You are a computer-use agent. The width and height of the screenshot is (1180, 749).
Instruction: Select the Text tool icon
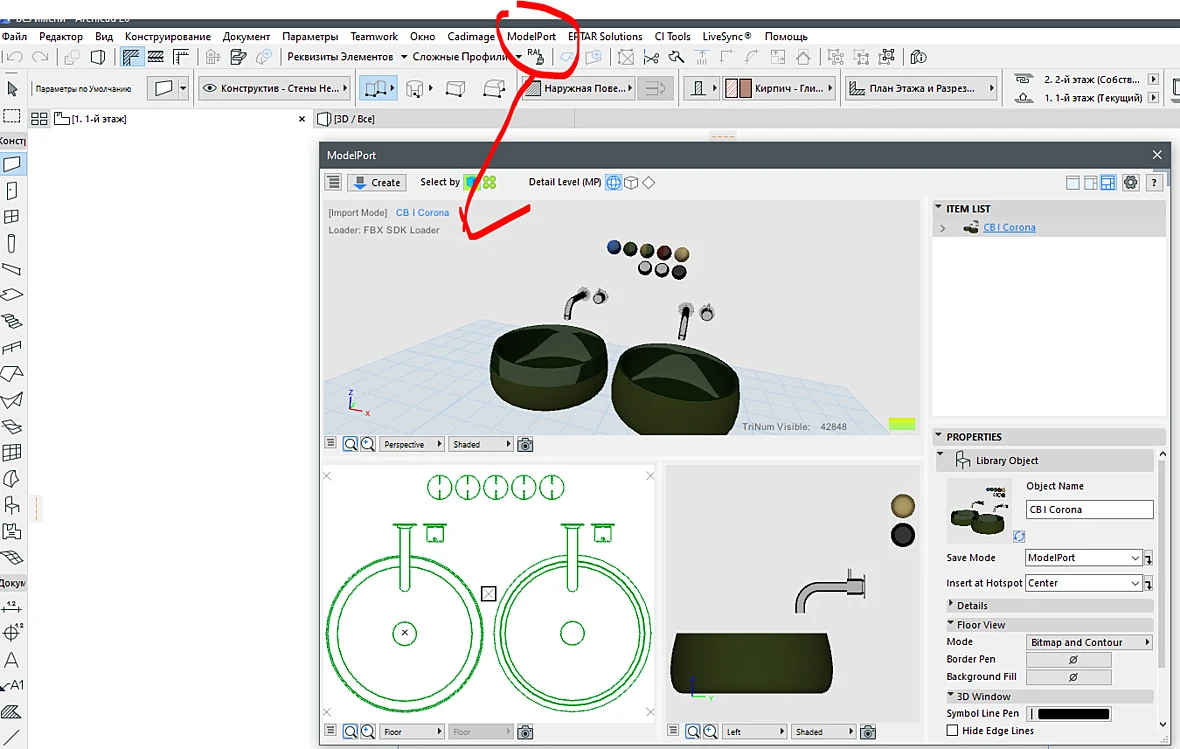click(12, 660)
